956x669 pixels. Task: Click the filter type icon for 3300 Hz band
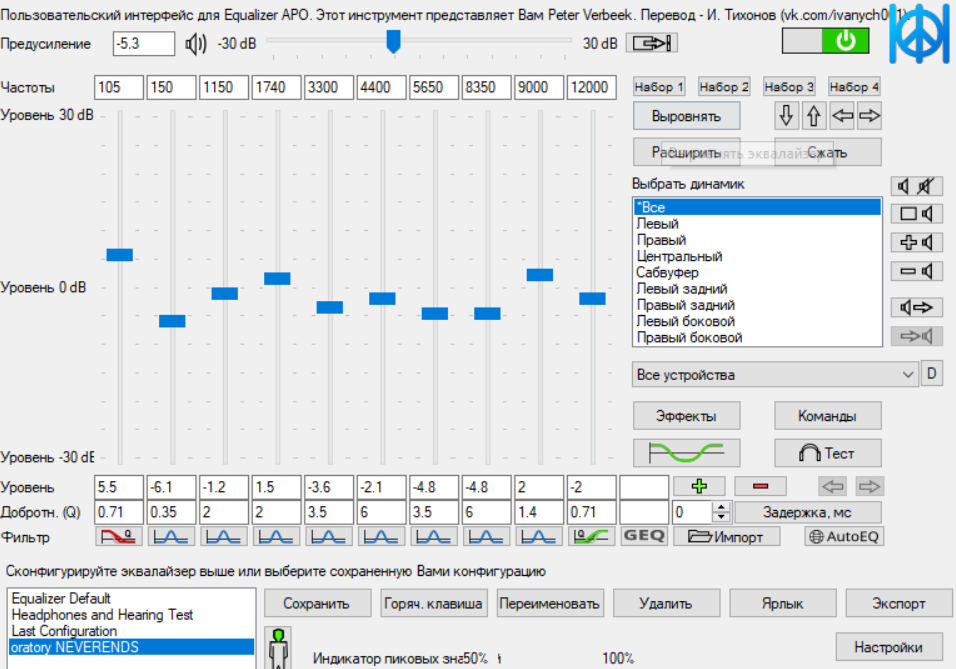(329, 537)
